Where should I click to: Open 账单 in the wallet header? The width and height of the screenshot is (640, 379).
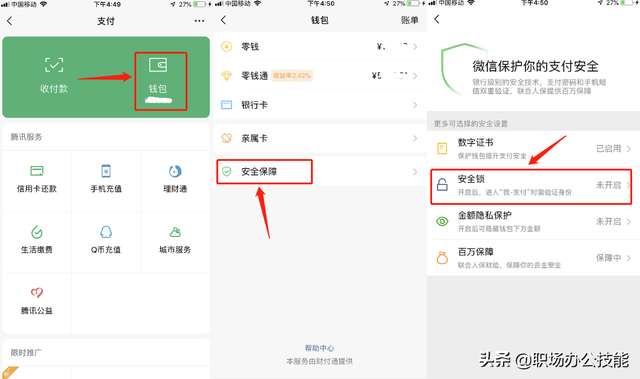[410, 20]
